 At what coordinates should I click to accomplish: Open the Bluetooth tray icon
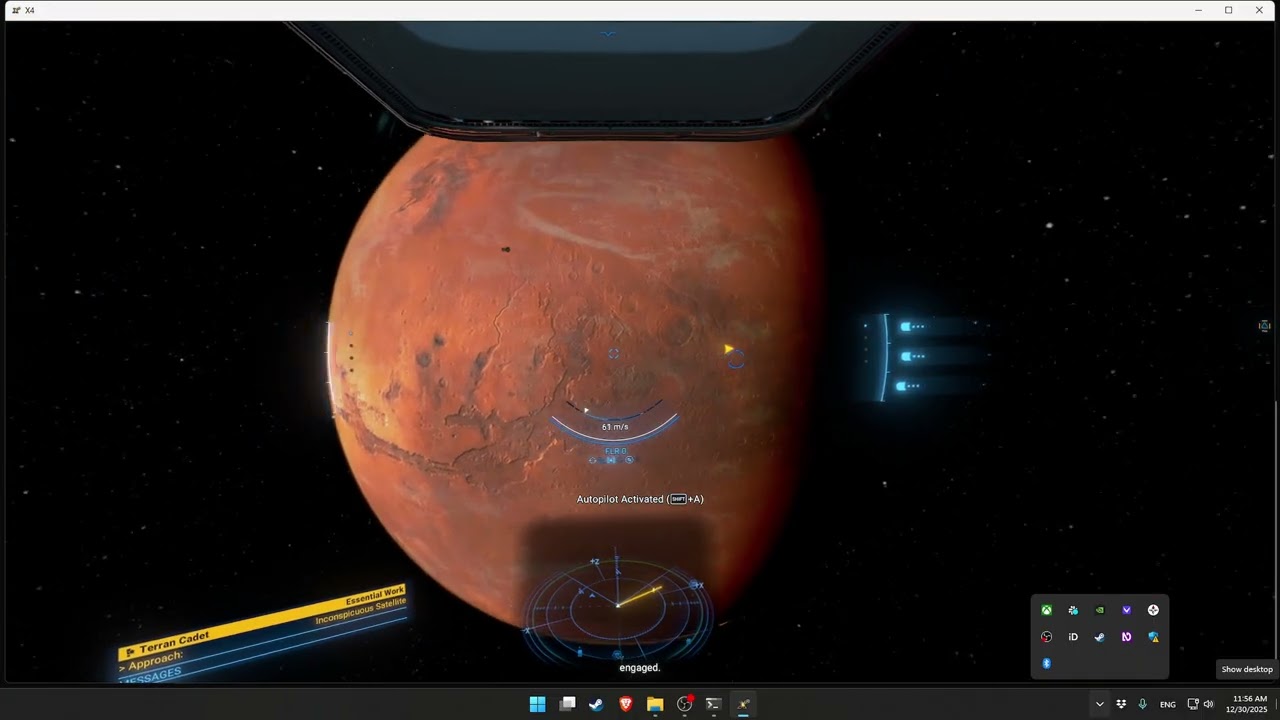pyautogui.click(x=1046, y=664)
